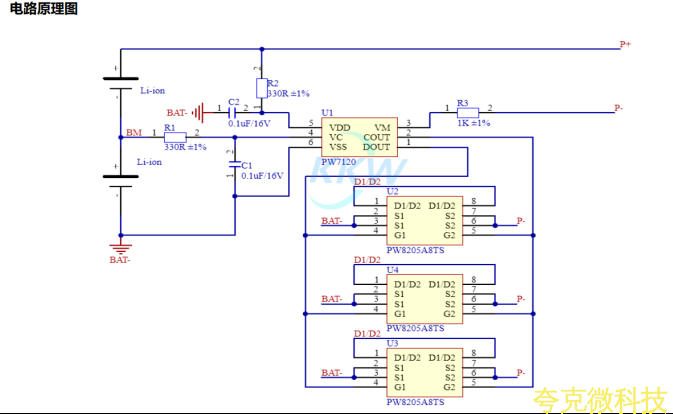Click the VM pin label
This screenshot has height=414, width=673.
382,128
